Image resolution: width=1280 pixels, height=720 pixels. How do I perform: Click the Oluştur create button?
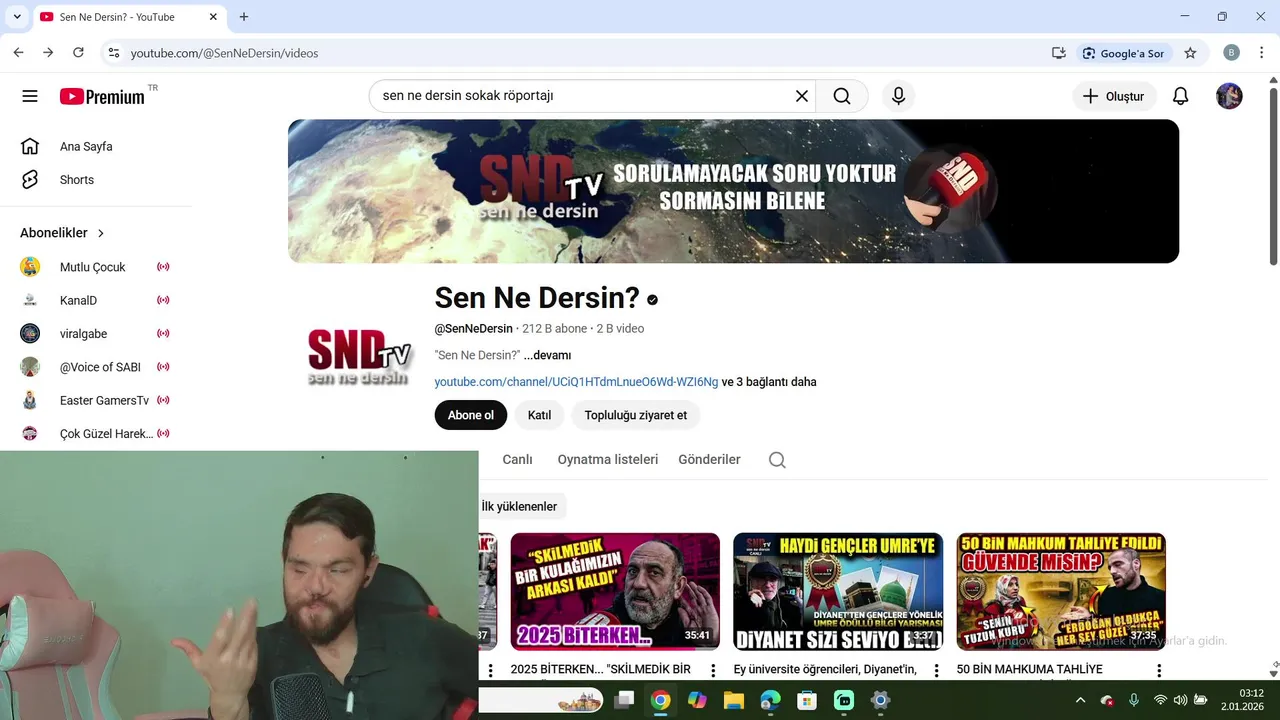1115,96
